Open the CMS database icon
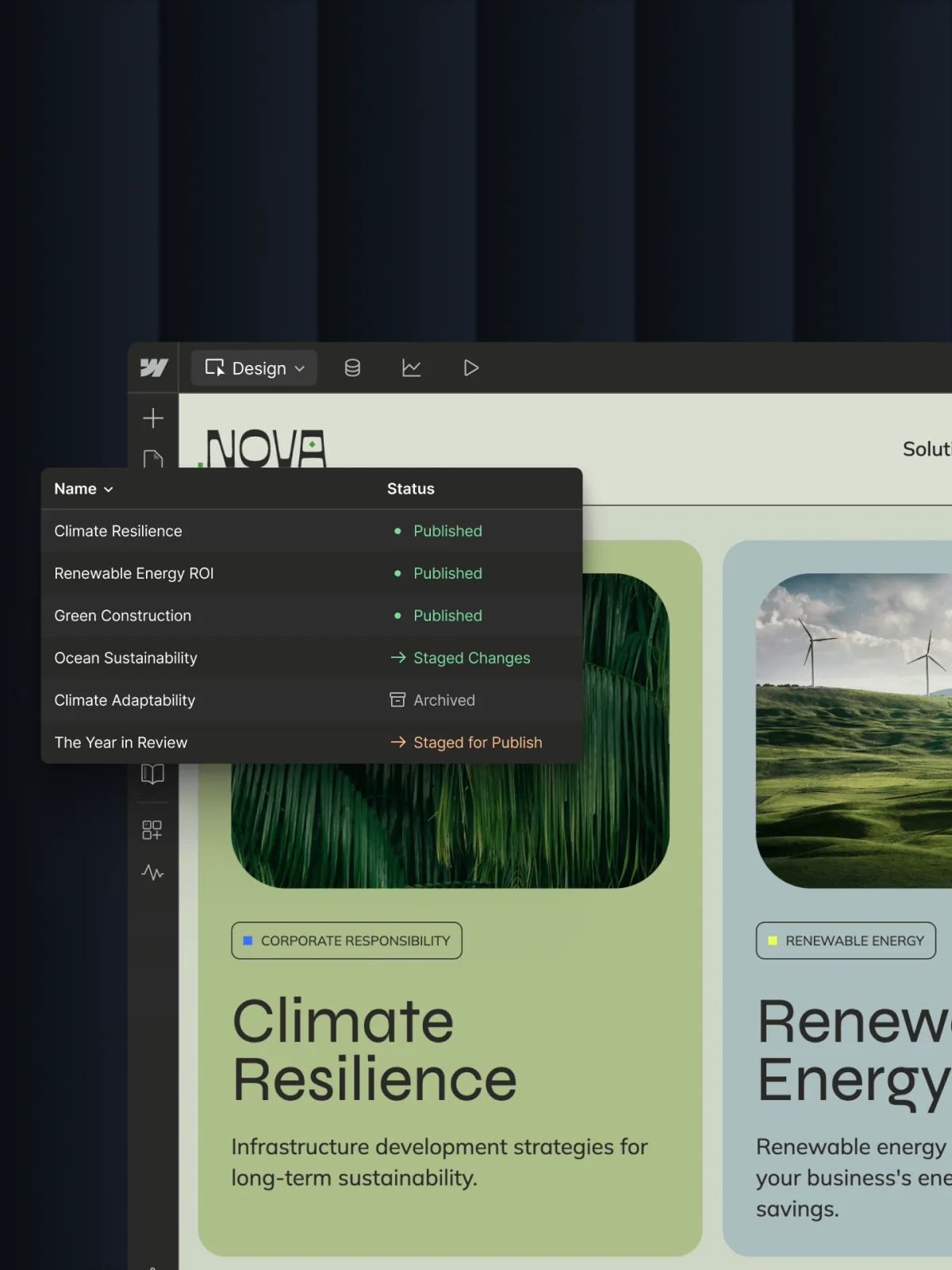 [352, 368]
